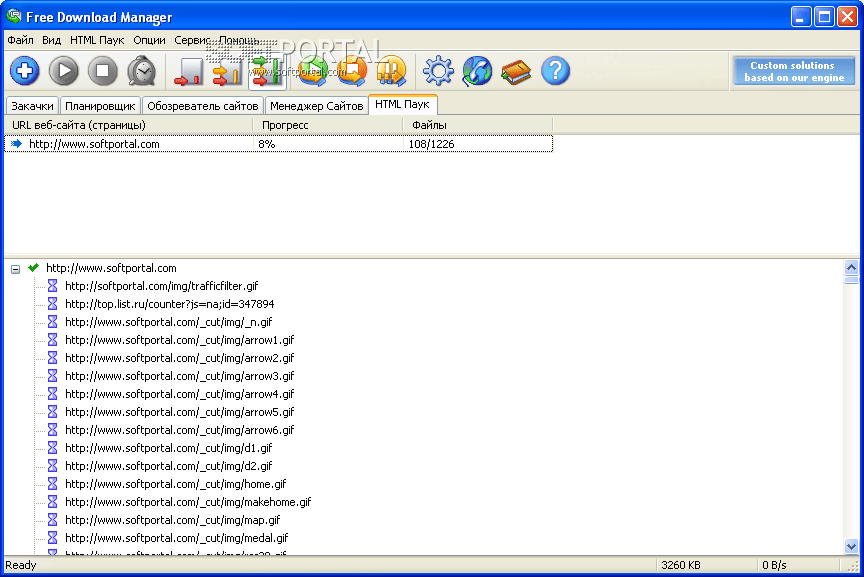The height and width of the screenshot is (577, 864).
Task: Switch to the Менеджер Сайтов tab
Action: click(x=316, y=106)
